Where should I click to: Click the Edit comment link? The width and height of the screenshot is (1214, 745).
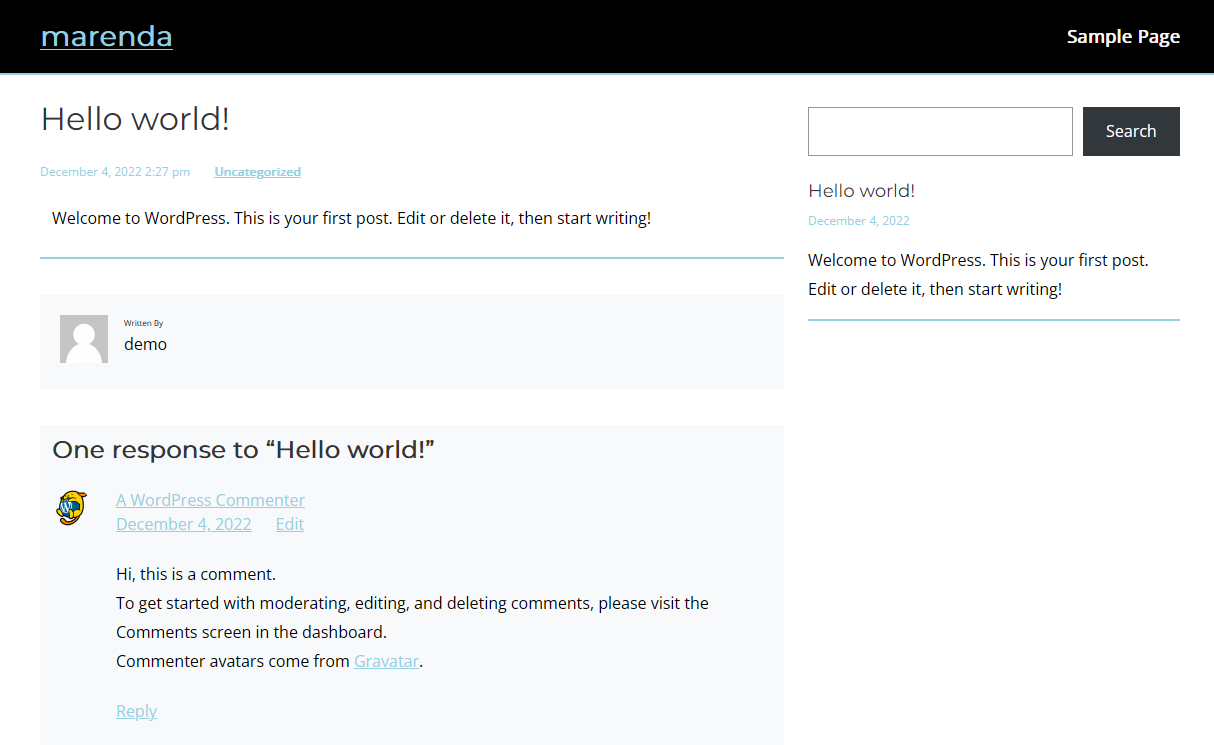pyautogui.click(x=290, y=524)
